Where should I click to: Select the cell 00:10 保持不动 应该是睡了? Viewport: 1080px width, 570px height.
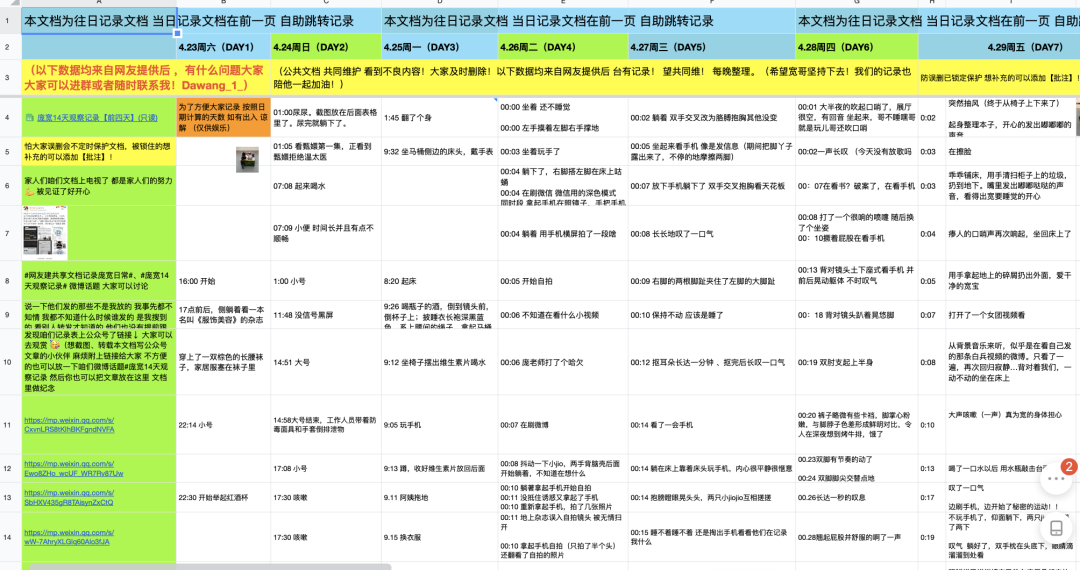pos(712,315)
